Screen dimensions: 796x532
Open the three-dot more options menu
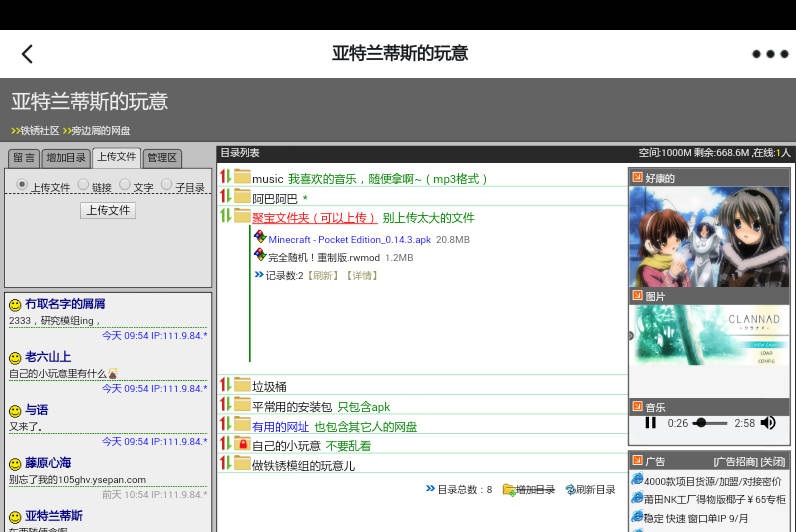pyautogui.click(x=769, y=54)
